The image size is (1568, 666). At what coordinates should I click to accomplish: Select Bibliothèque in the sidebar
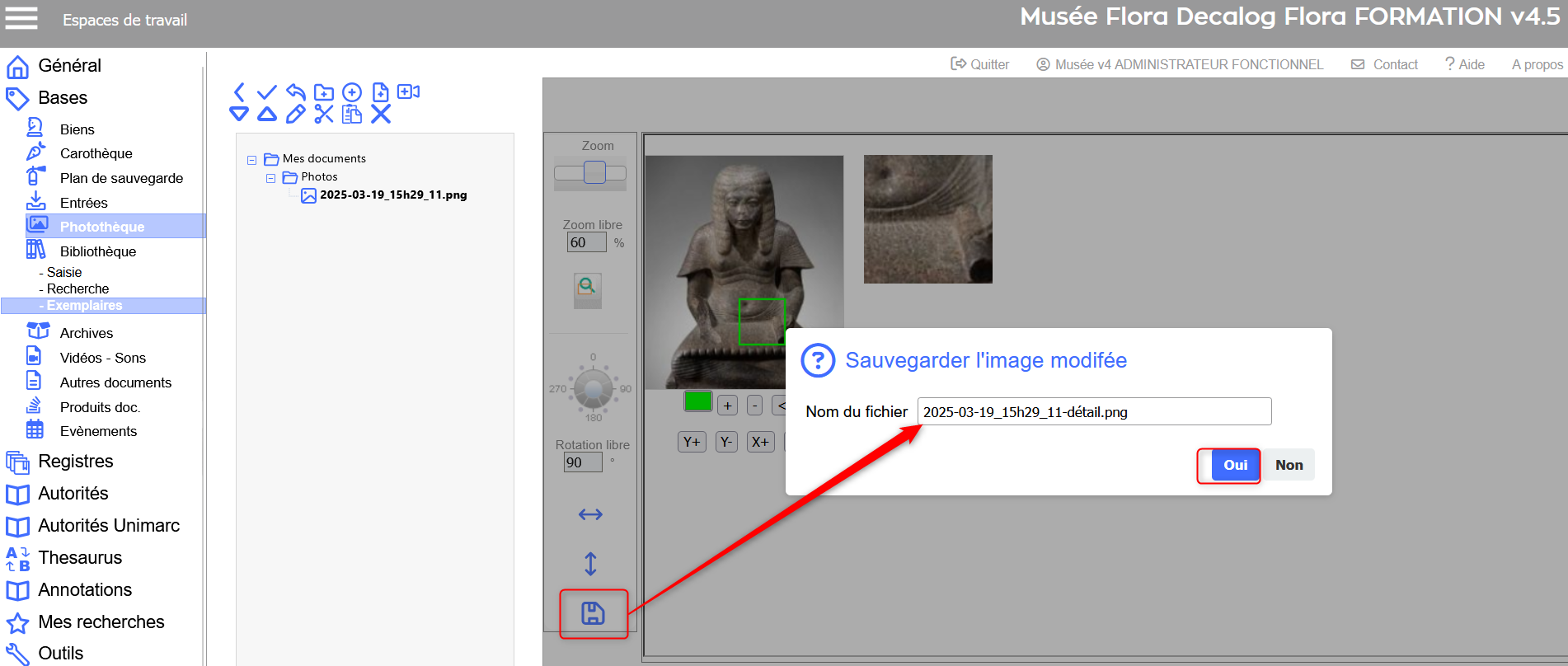pos(97,251)
